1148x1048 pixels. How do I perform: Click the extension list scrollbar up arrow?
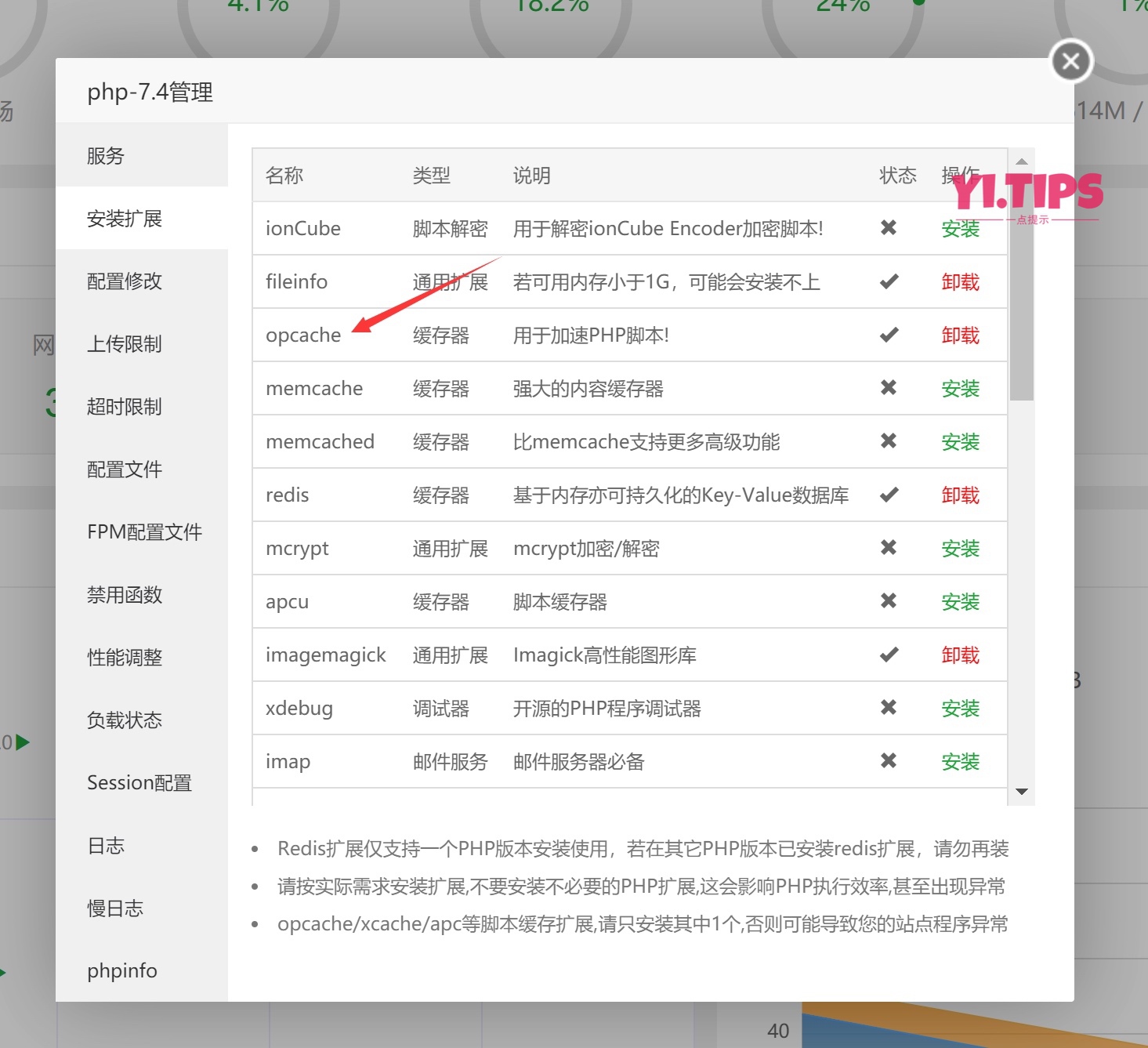tap(1021, 160)
